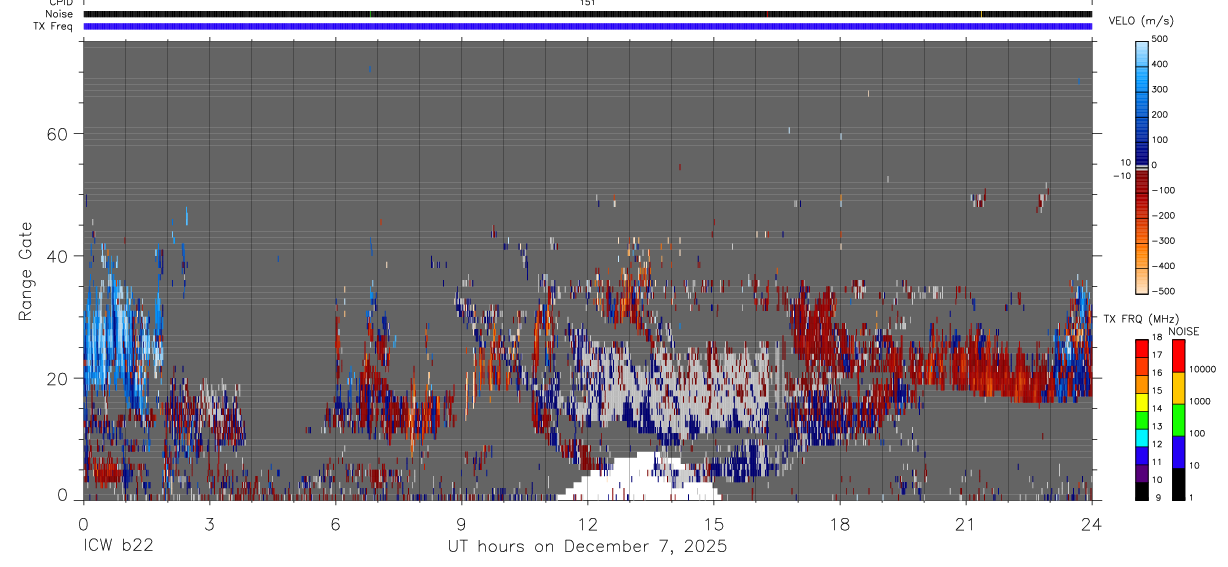Click x-axis tick label '12'

tap(587, 525)
